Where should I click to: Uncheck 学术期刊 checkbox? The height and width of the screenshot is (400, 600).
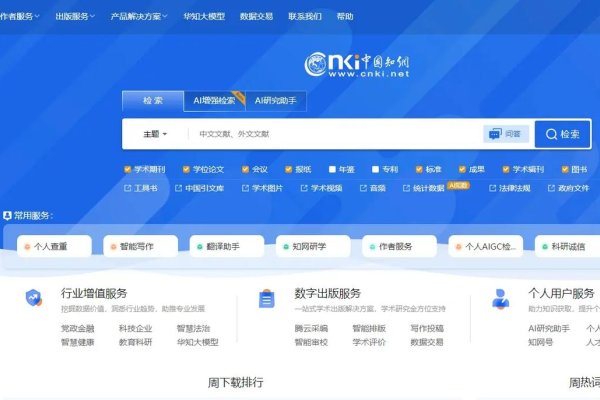pyautogui.click(x=128, y=169)
